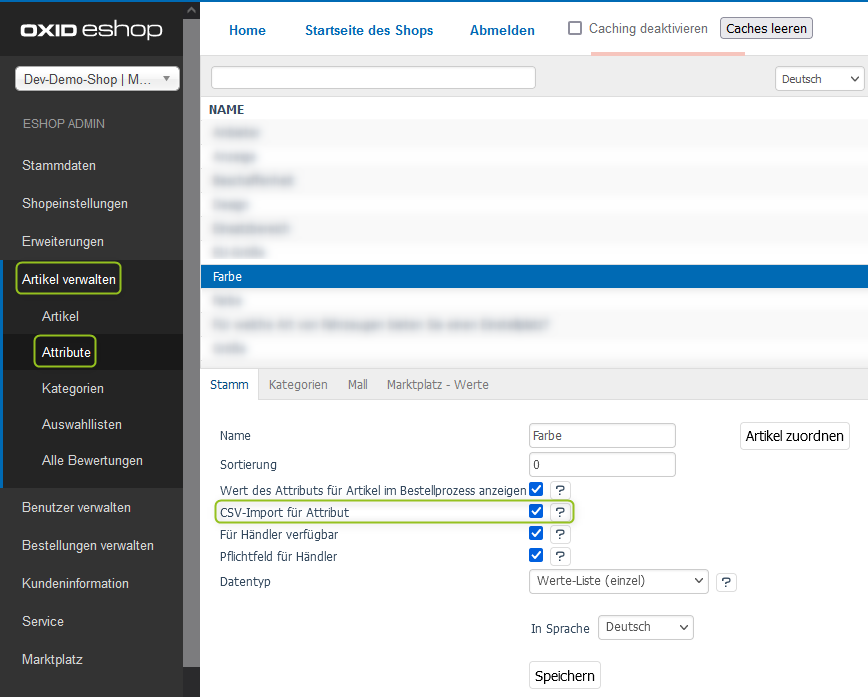Click Artikel zuordnen button

point(794,436)
